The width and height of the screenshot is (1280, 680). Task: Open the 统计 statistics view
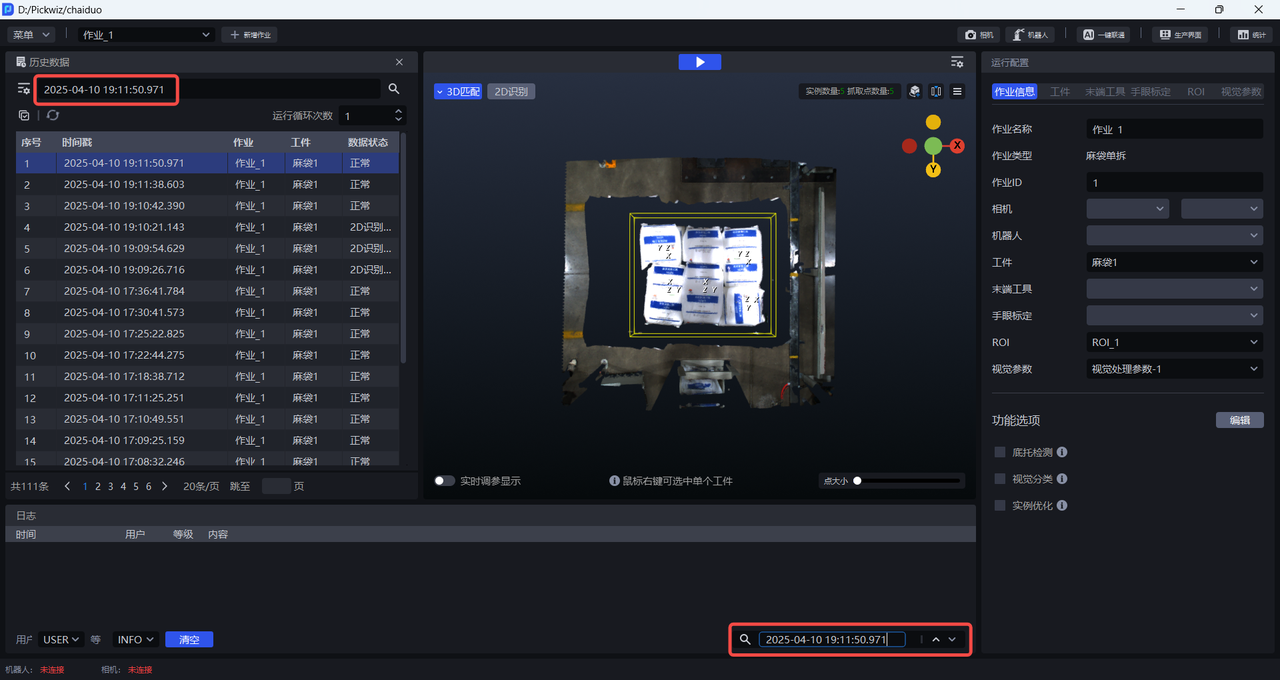pos(1251,34)
